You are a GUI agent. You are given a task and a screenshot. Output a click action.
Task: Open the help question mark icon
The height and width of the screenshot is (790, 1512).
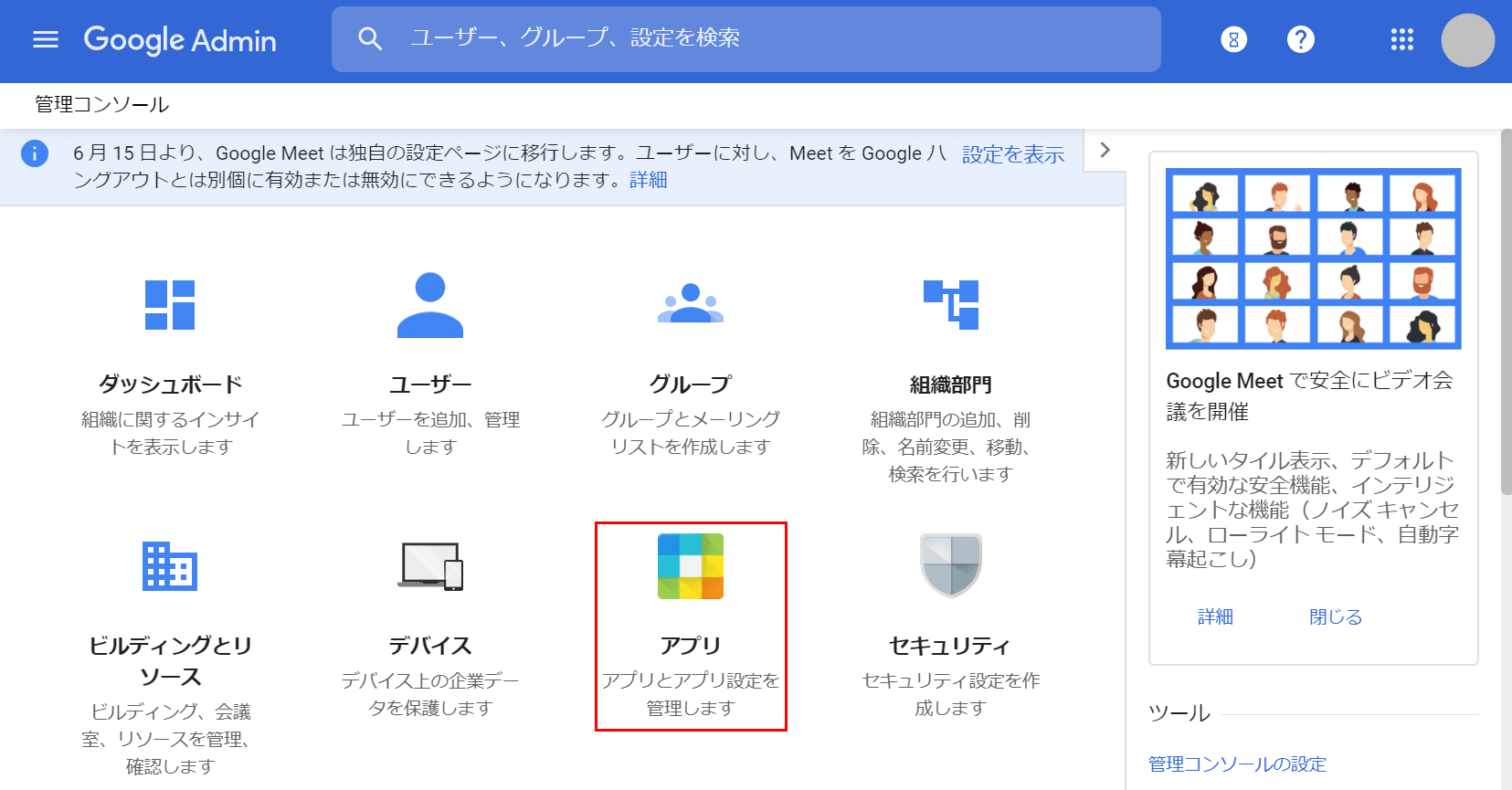[x=1300, y=39]
